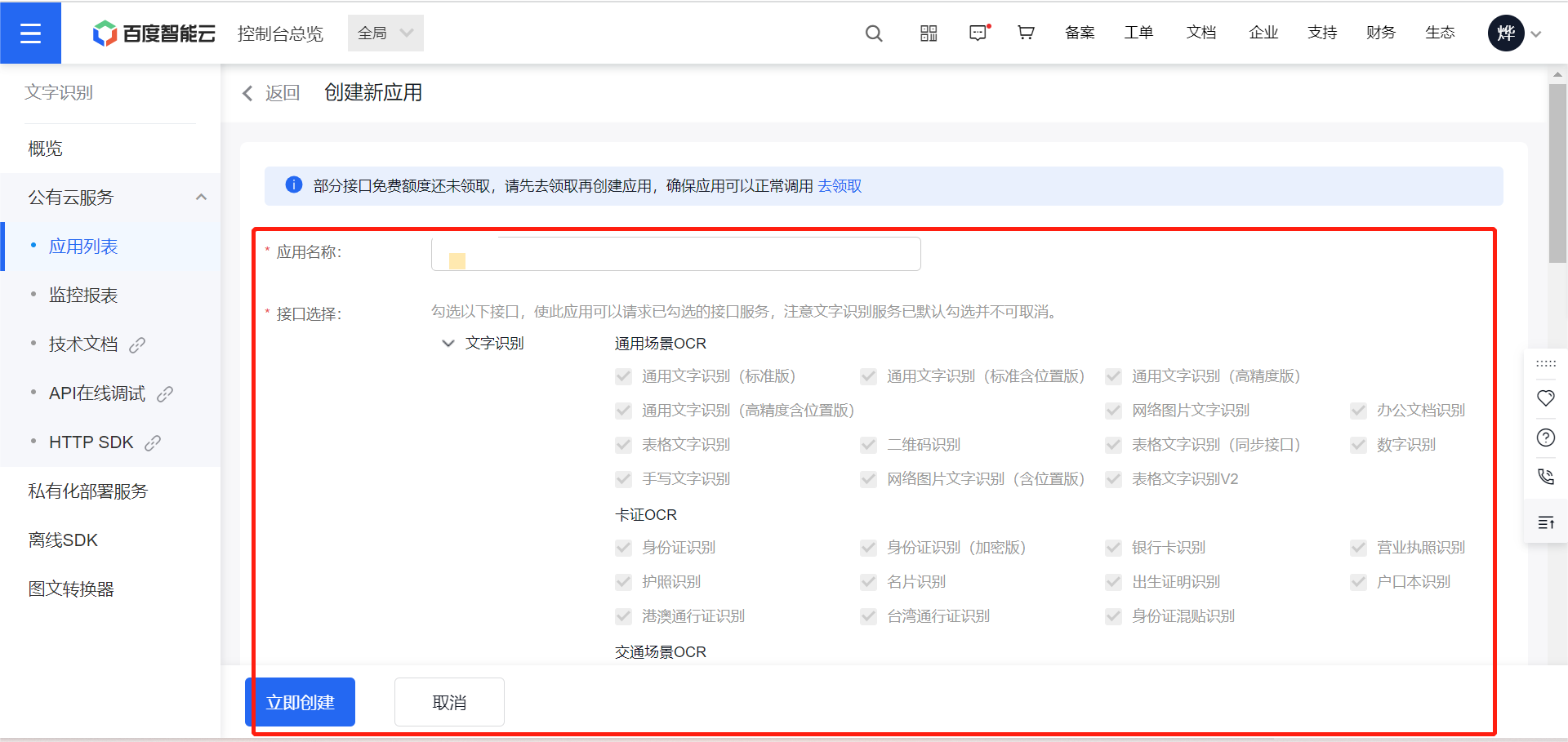Click the phone contact icon
The height and width of the screenshot is (742, 1568).
pos(1545,477)
